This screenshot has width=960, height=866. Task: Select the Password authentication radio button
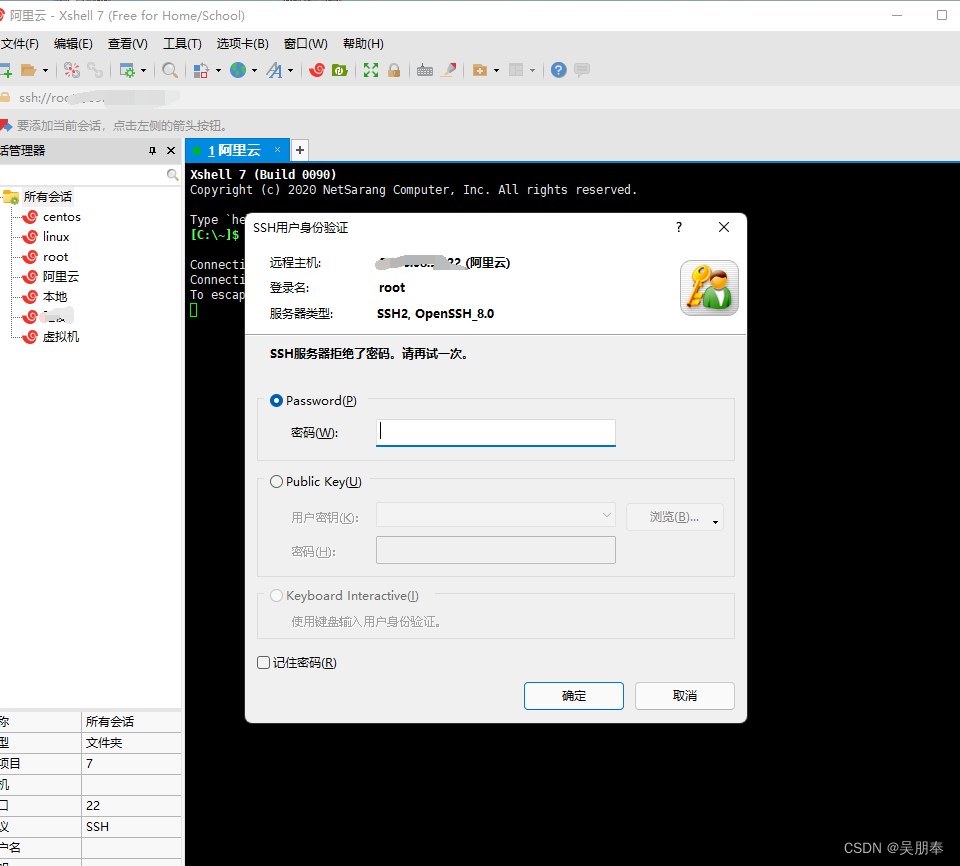click(x=276, y=401)
